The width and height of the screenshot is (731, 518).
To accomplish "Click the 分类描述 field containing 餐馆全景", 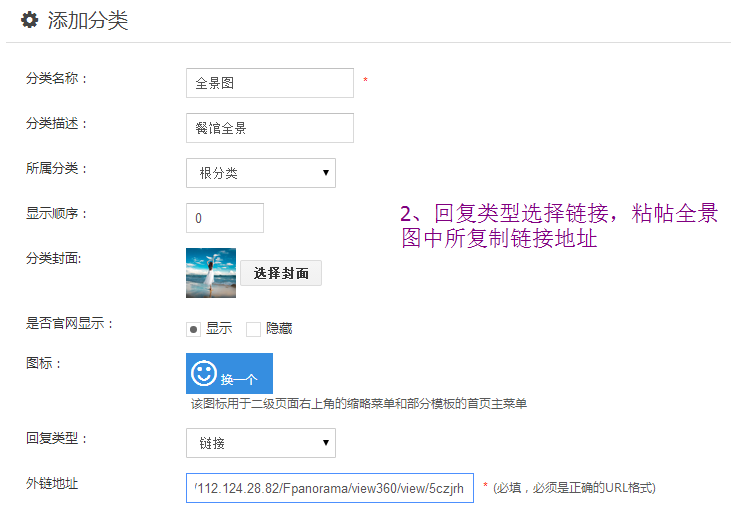I will coord(270,128).
